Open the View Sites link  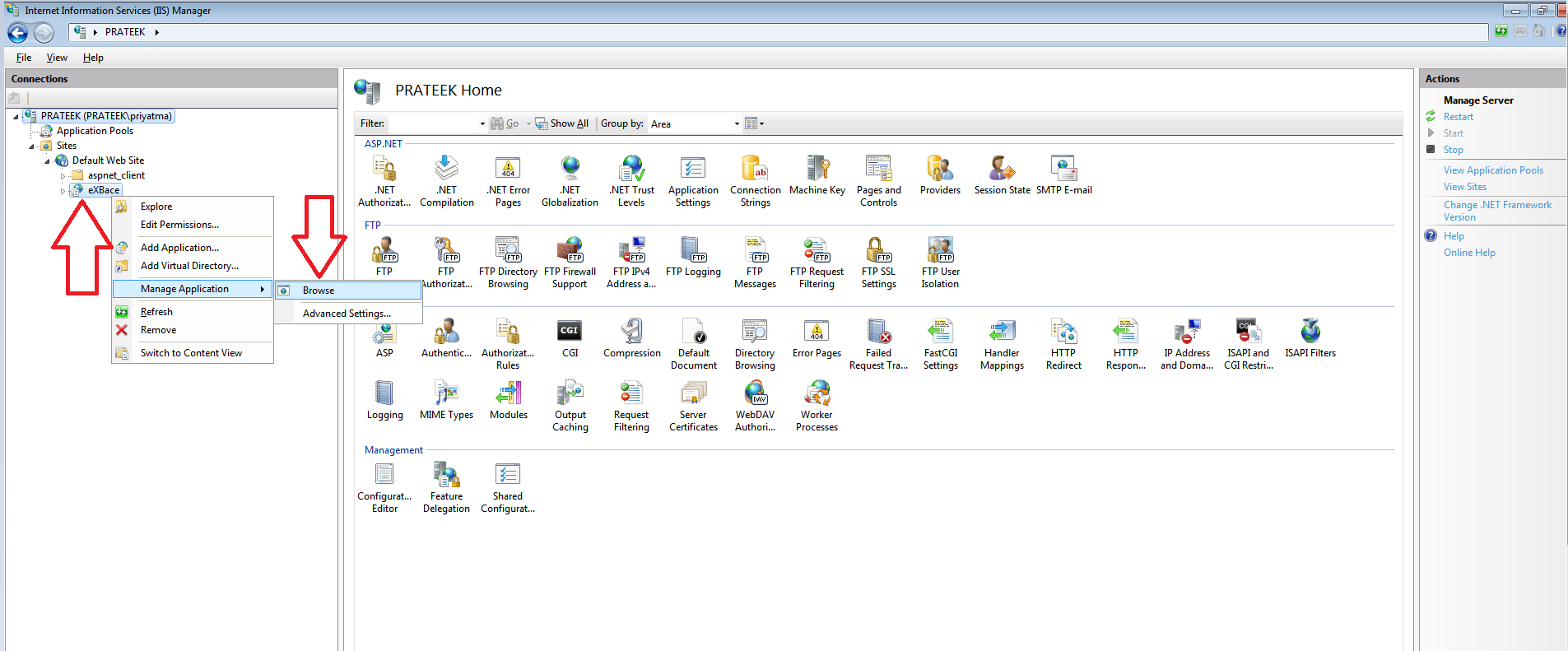1465,187
